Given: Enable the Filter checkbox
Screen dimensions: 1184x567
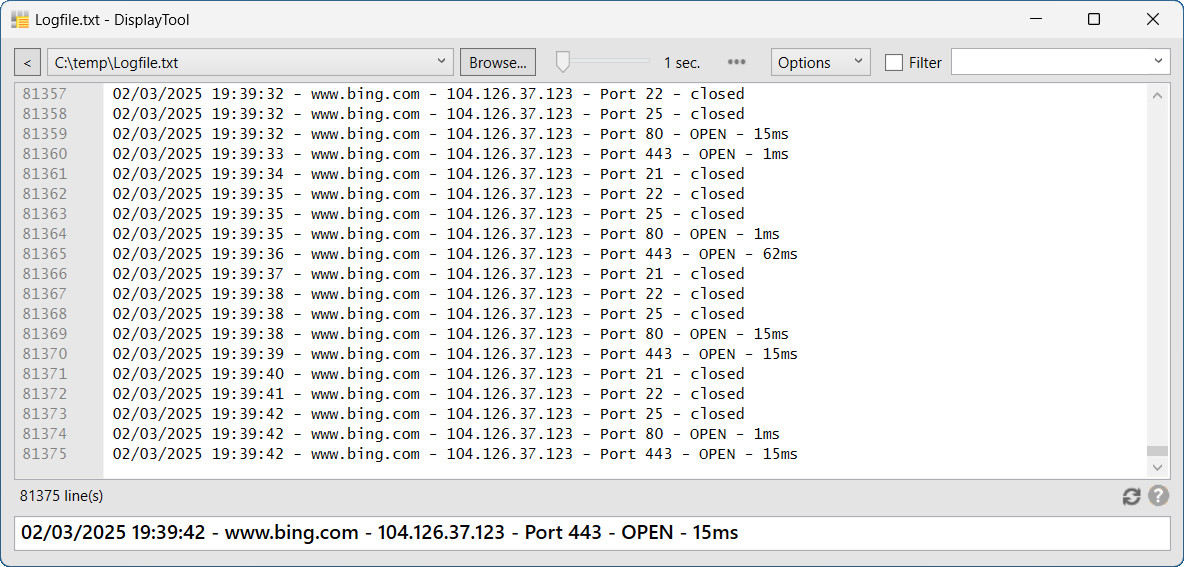Looking at the screenshot, I should pyautogui.click(x=894, y=63).
